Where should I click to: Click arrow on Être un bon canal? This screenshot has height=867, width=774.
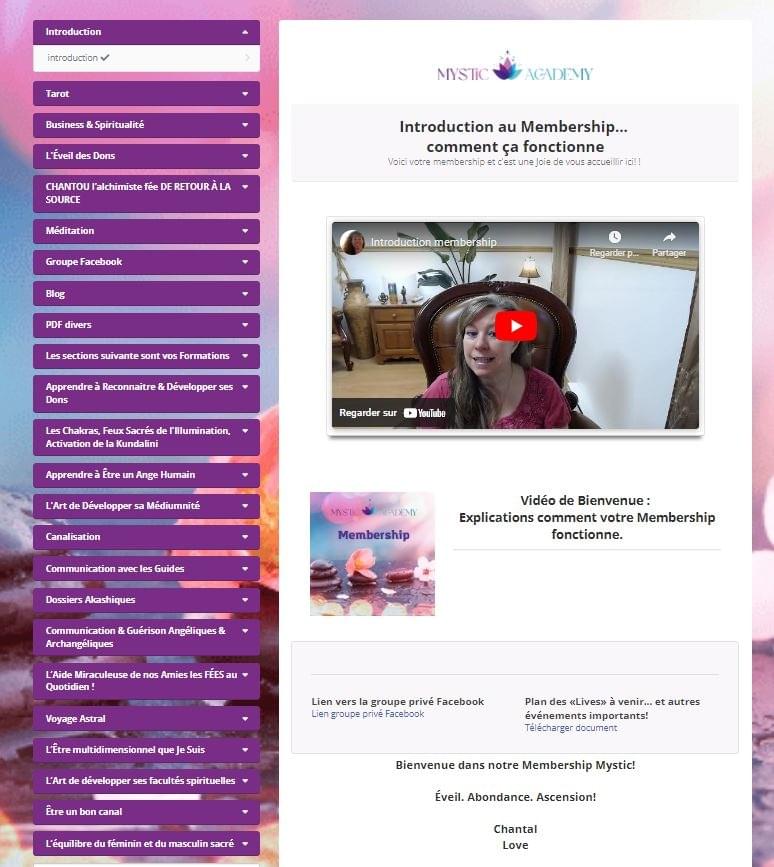tap(245, 812)
